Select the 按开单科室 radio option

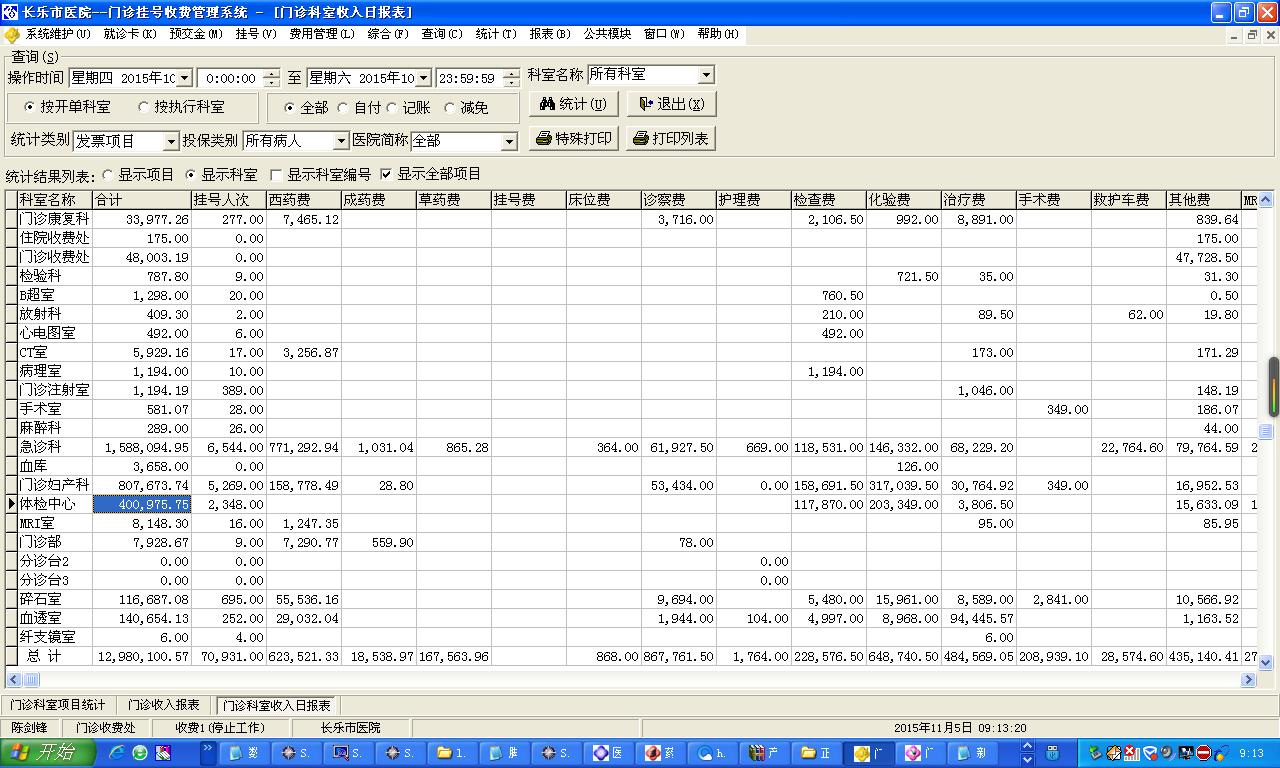click(x=67, y=107)
